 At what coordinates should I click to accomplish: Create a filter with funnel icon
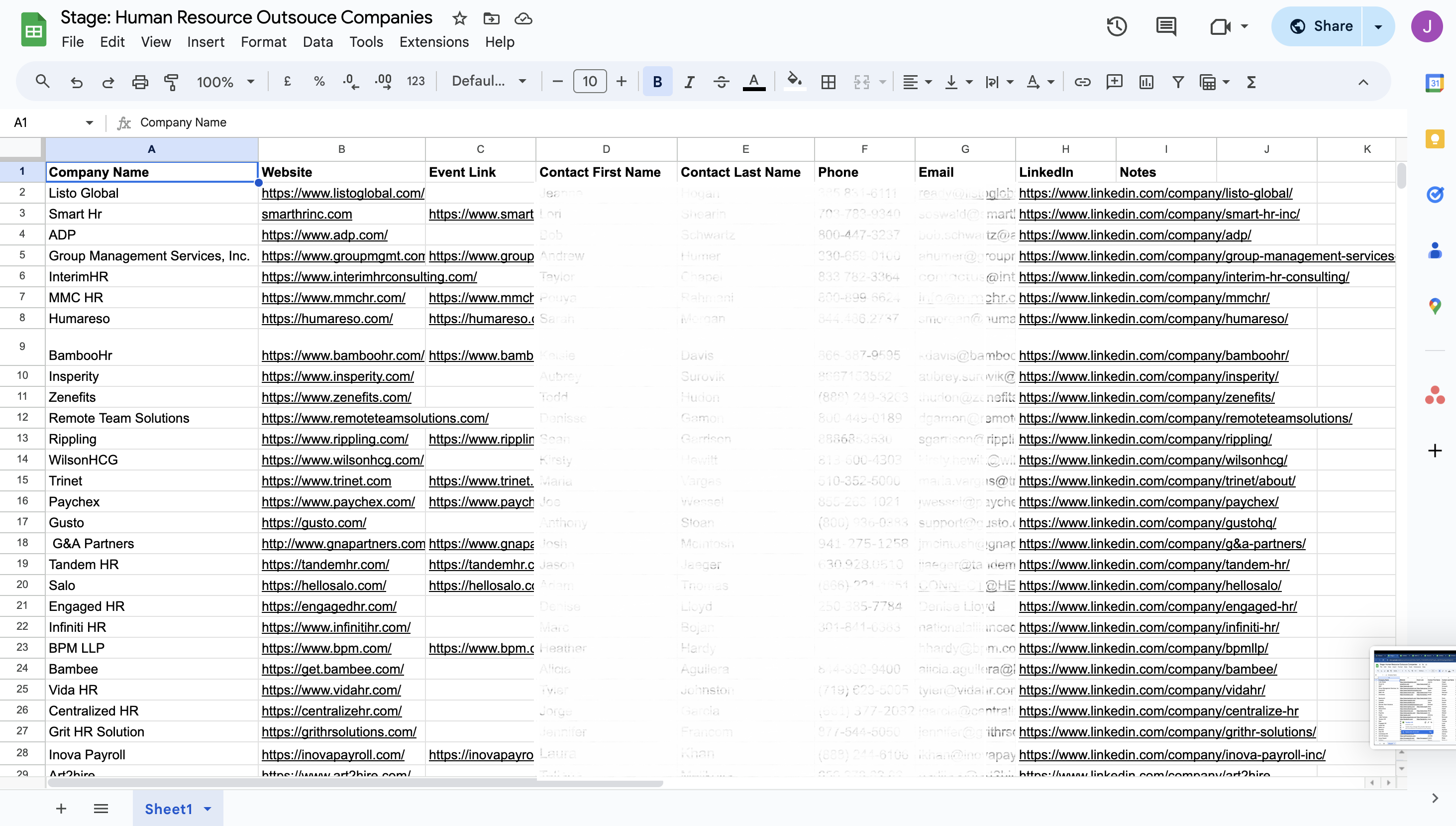pos(1178,82)
